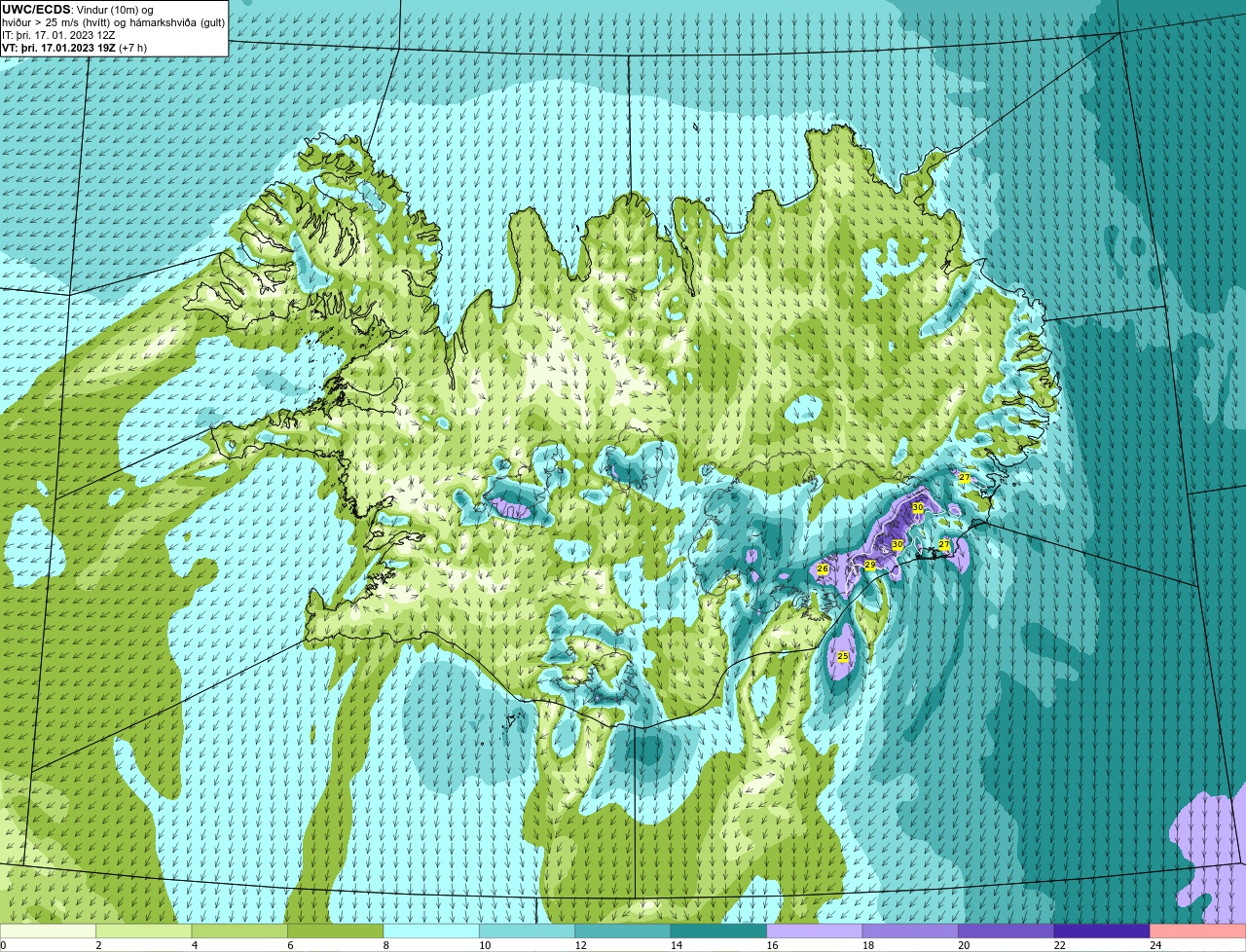Click the yellow gust label 25
1246x952 pixels.
[843, 657]
